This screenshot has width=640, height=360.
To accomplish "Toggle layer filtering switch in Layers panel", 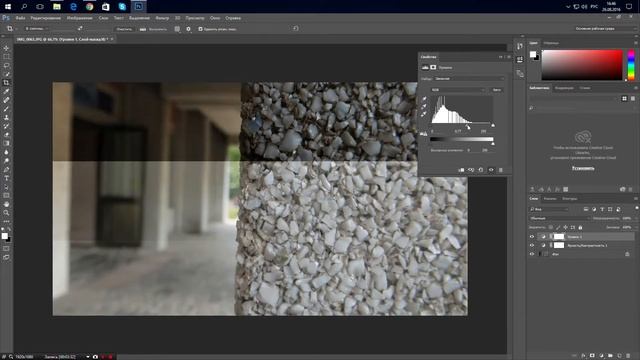I will [636, 209].
